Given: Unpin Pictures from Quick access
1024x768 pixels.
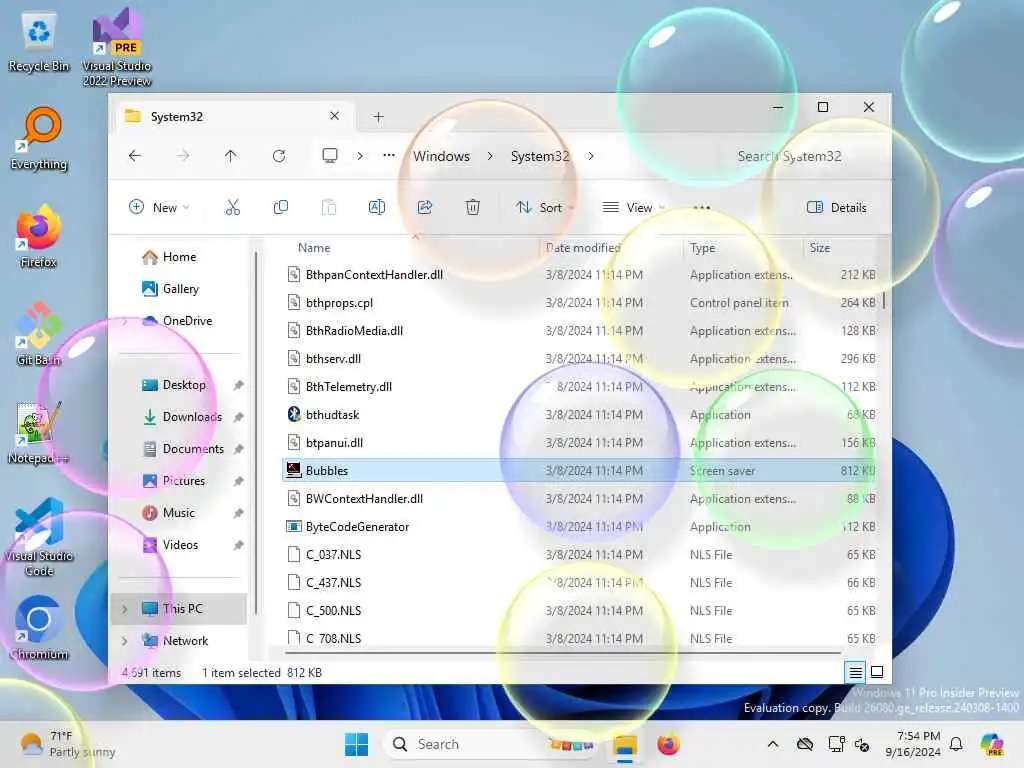Looking at the screenshot, I should [238, 481].
